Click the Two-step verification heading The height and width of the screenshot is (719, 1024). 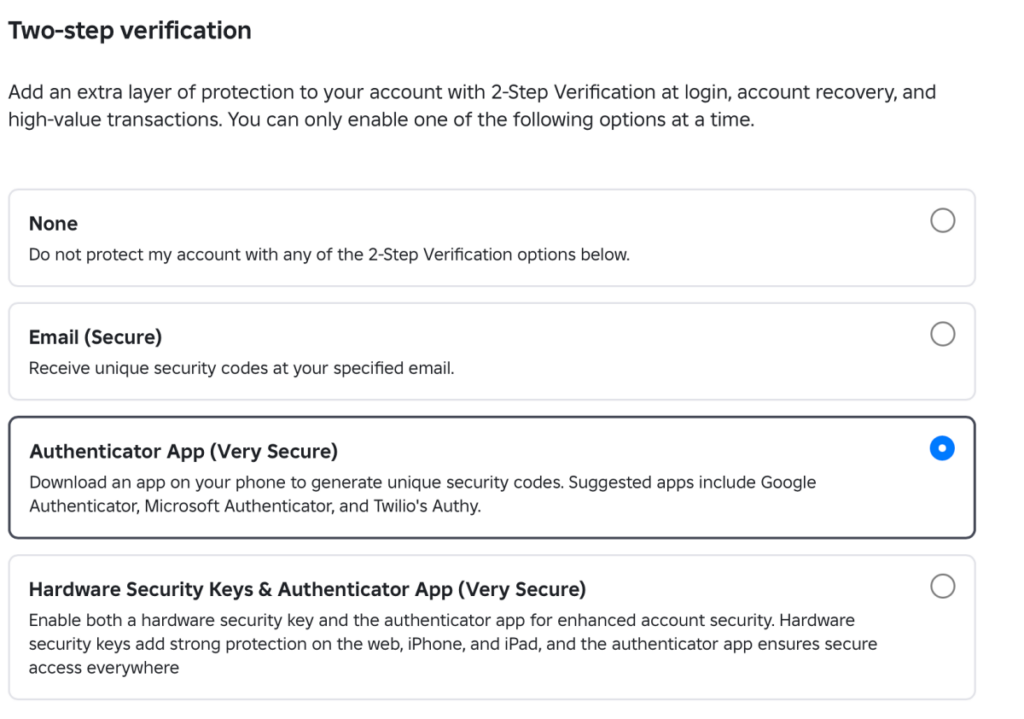pyautogui.click(x=129, y=30)
